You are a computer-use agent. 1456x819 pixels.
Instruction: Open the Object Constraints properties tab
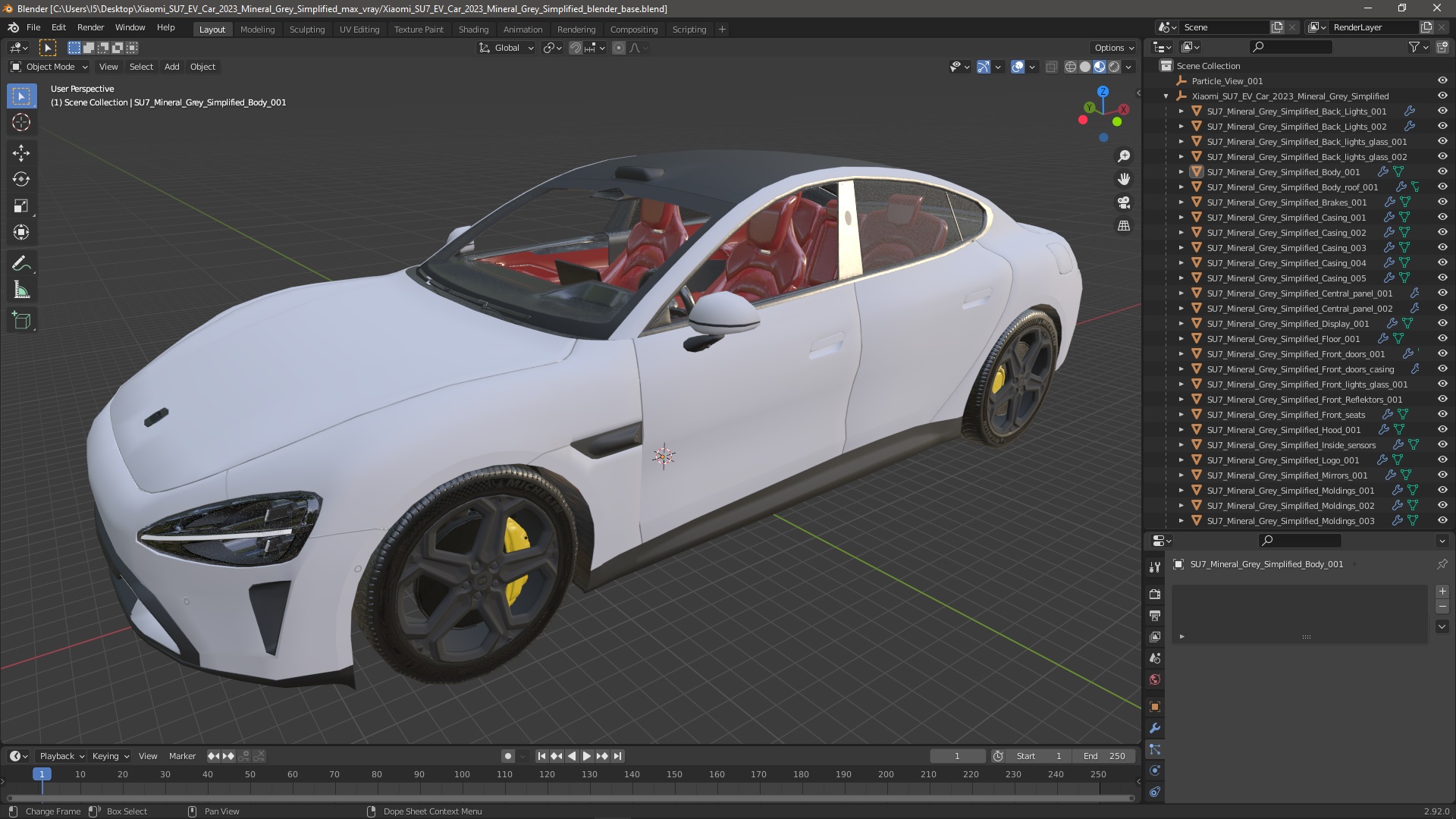point(1155,792)
